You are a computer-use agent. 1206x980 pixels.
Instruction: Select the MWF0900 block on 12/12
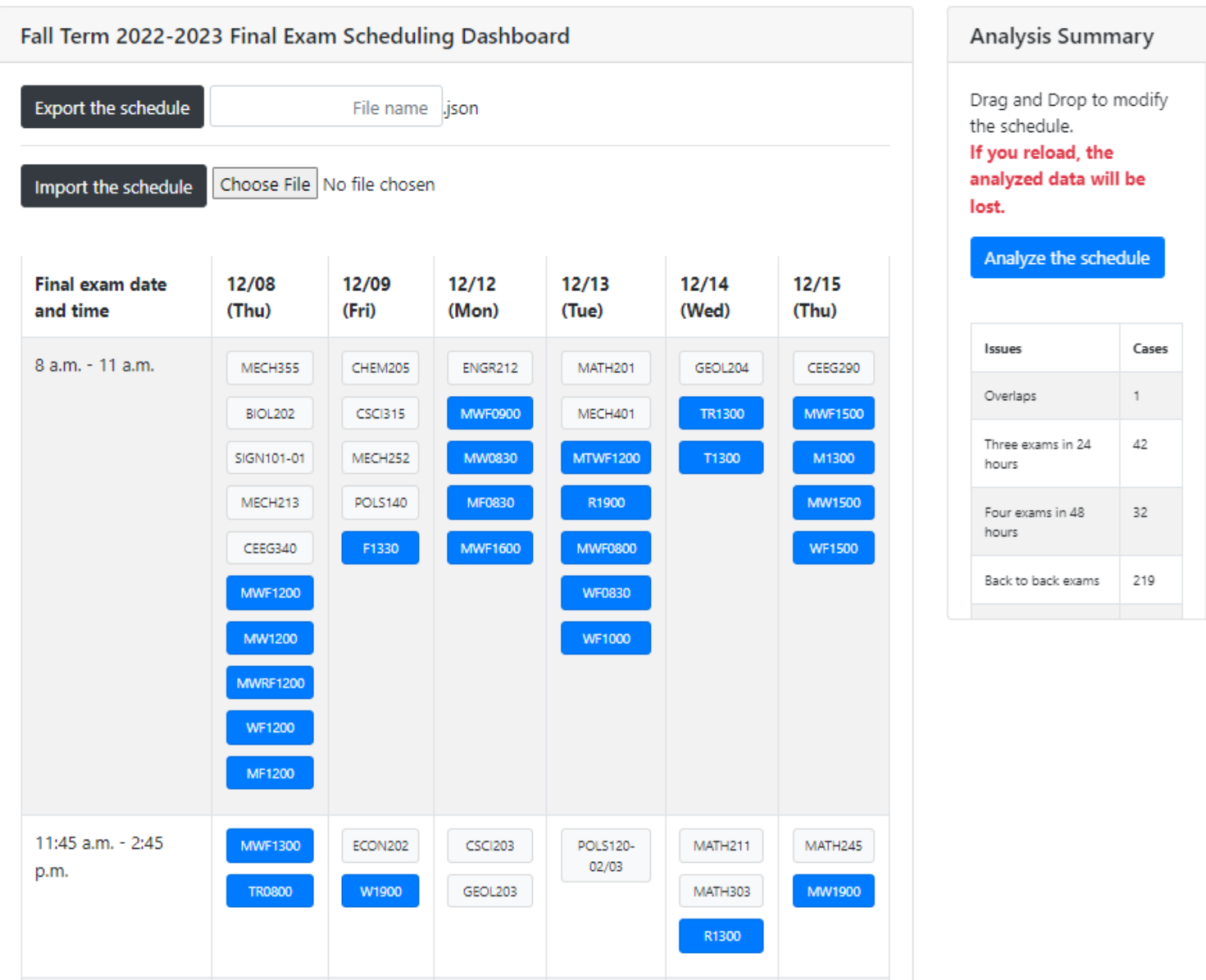tap(489, 413)
